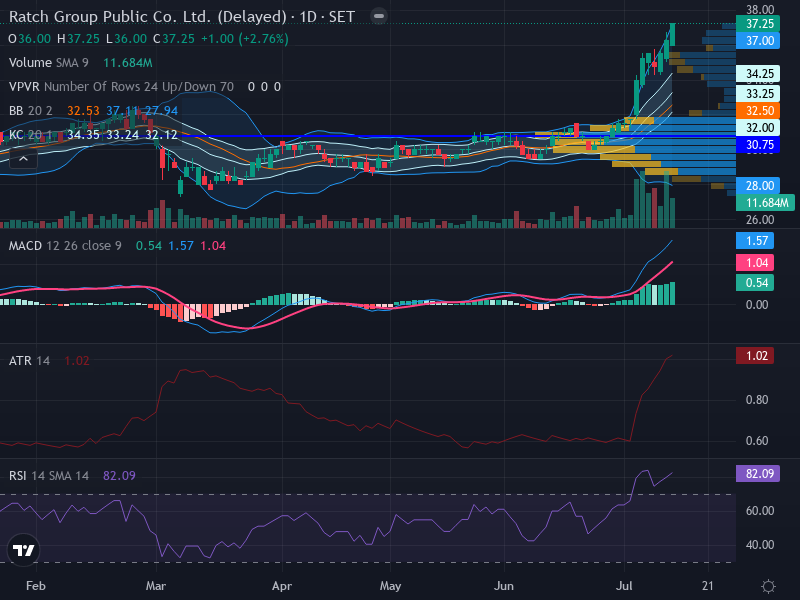Image resolution: width=800 pixels, height=600 pixels.
Task: Click the RSI 82.09 axis label
Action: pyautogui.click(x=758, y=473)
